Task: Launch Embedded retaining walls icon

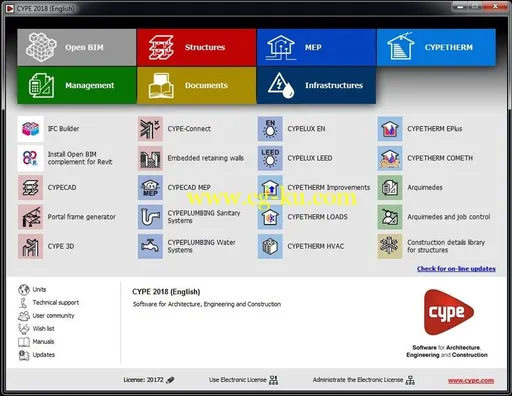Action: coord(150,158)
